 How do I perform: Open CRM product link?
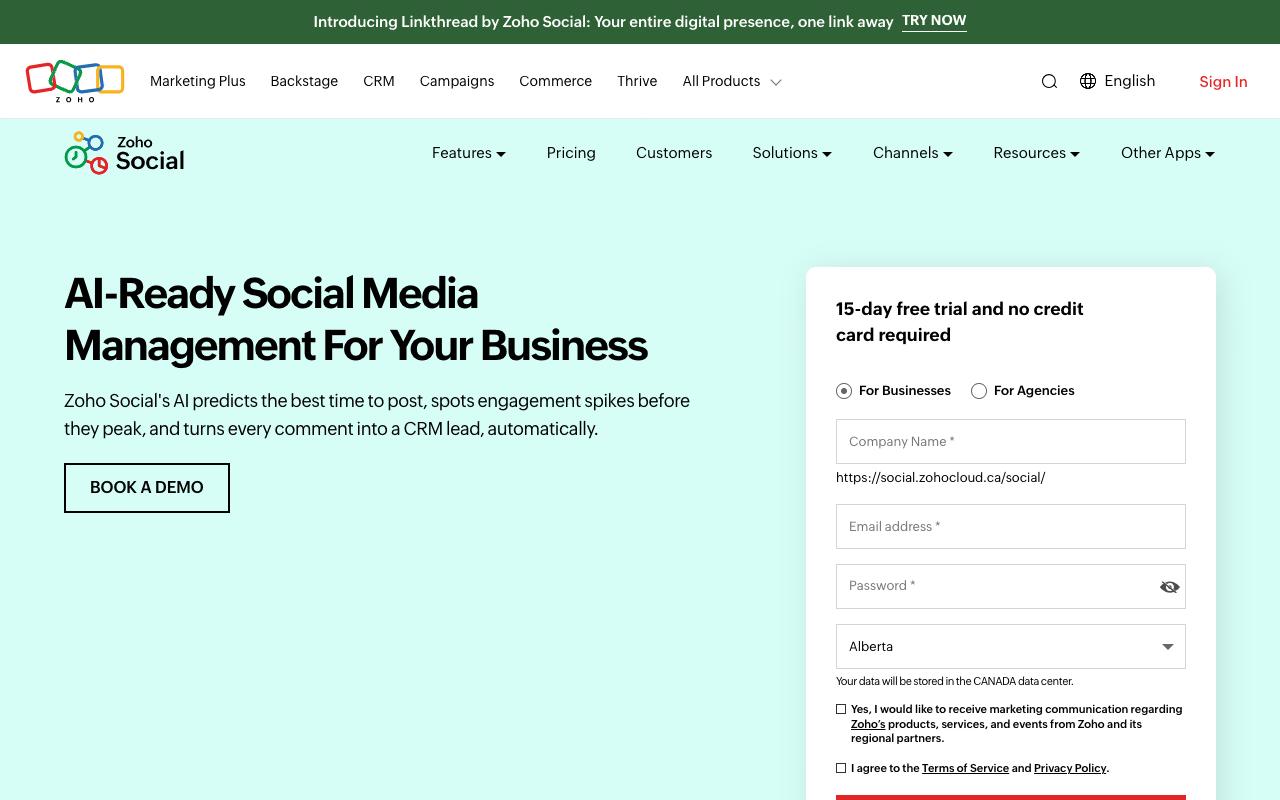pyautogui.click(x=379, y=81)
